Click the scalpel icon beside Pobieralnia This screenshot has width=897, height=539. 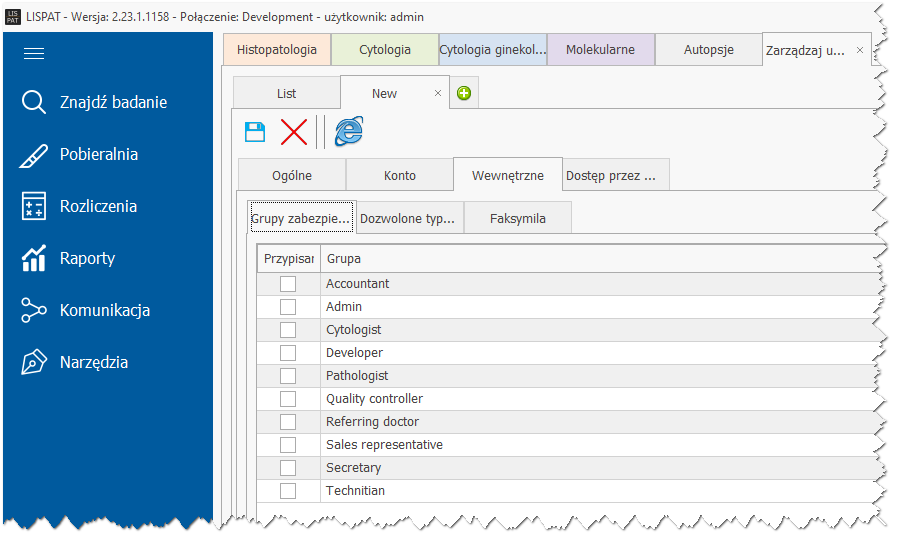pyautogui.click(x=34, y=155)
